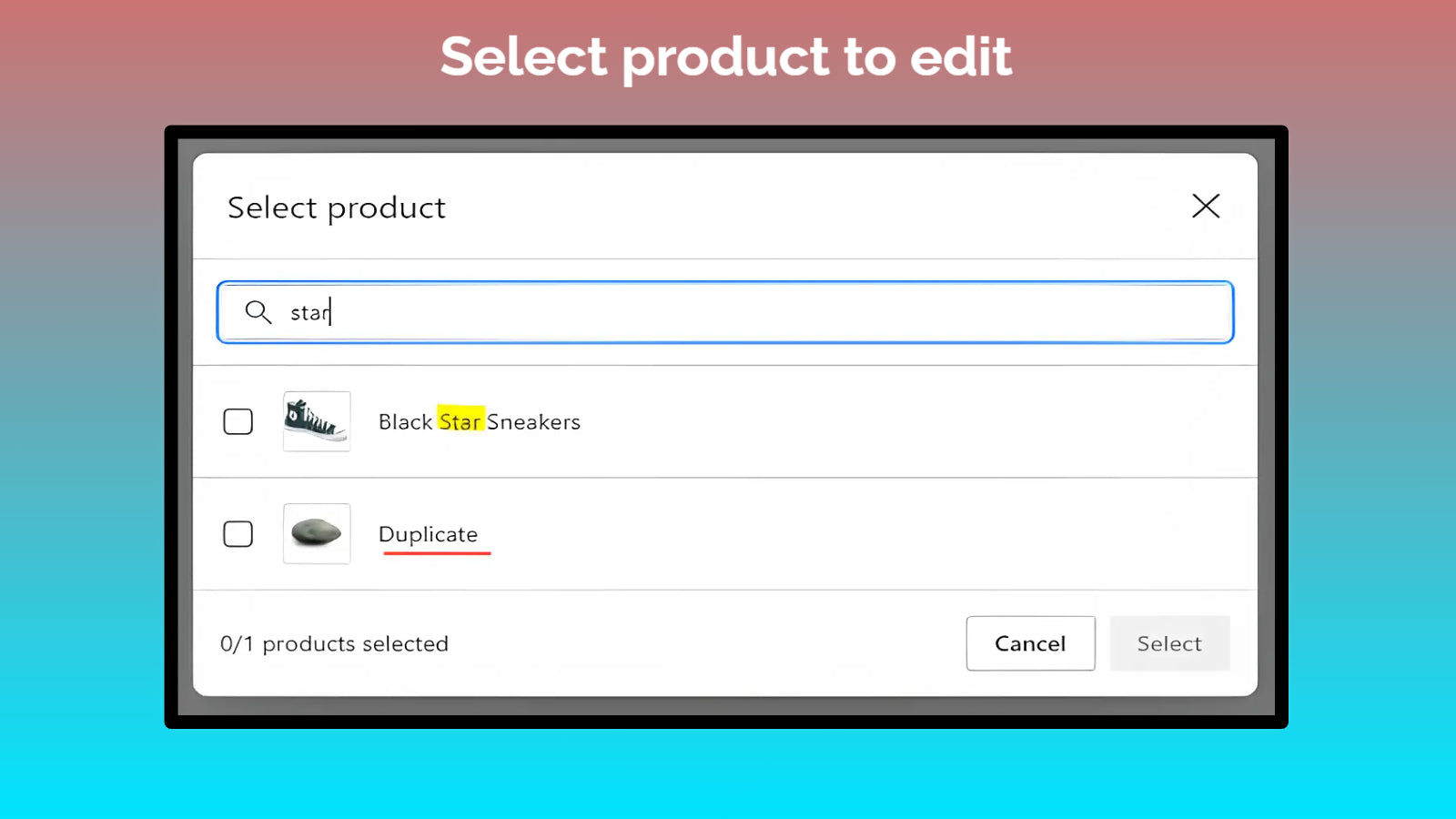1456x819 pixels.
Task: Click blank area of Black Star Sneakers row
Action: pos(910,421)
